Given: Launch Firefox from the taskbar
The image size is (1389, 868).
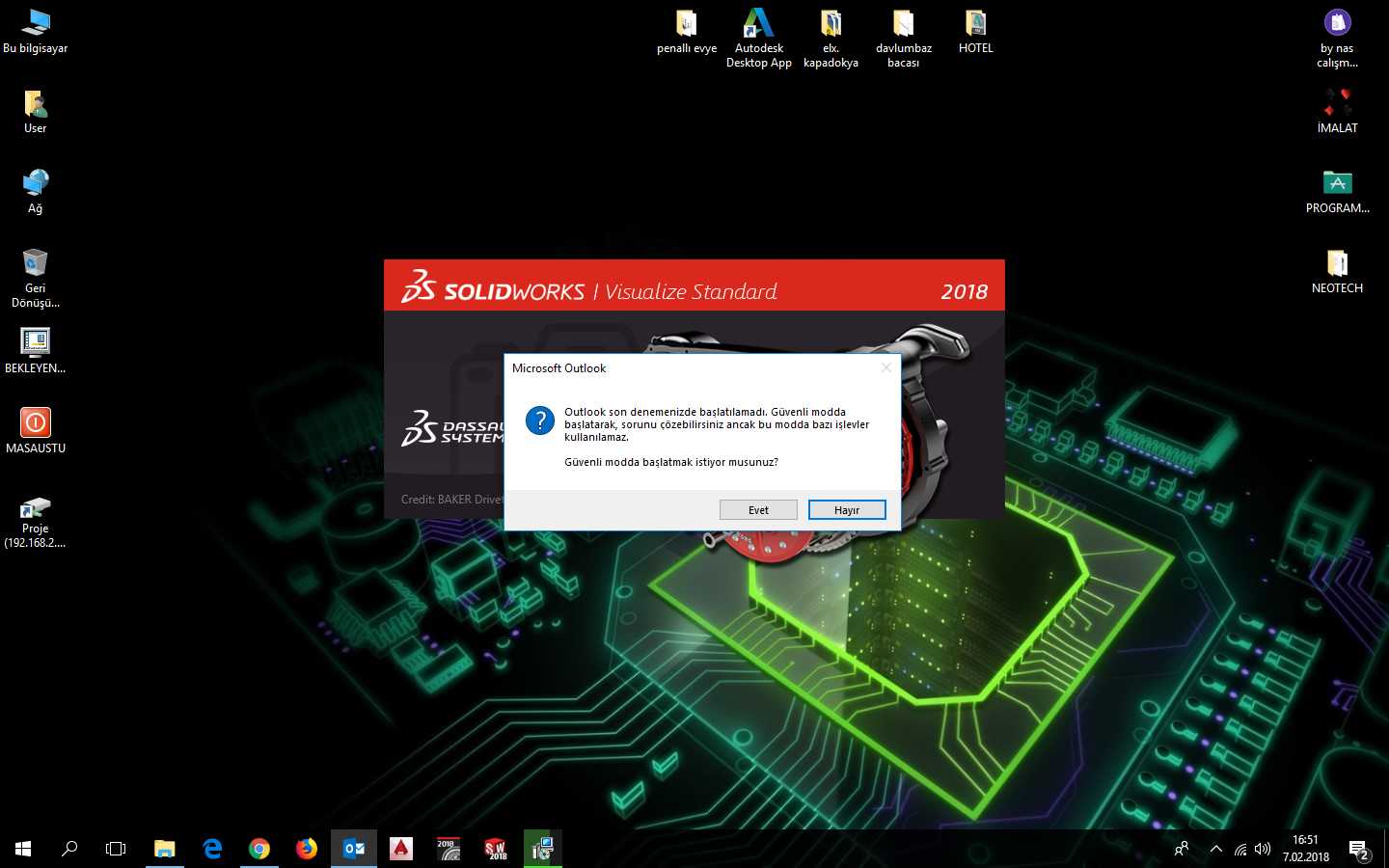Looking at the screenshot, I should pos(307,849).
